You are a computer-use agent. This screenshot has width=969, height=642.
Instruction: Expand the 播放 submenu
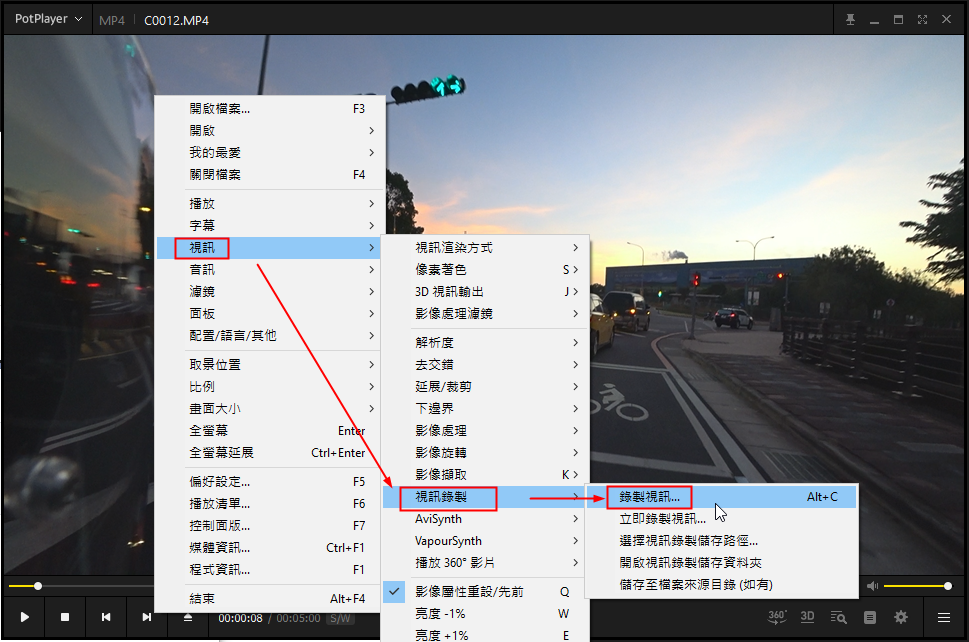pyautogui.click(x=270, y=204)
